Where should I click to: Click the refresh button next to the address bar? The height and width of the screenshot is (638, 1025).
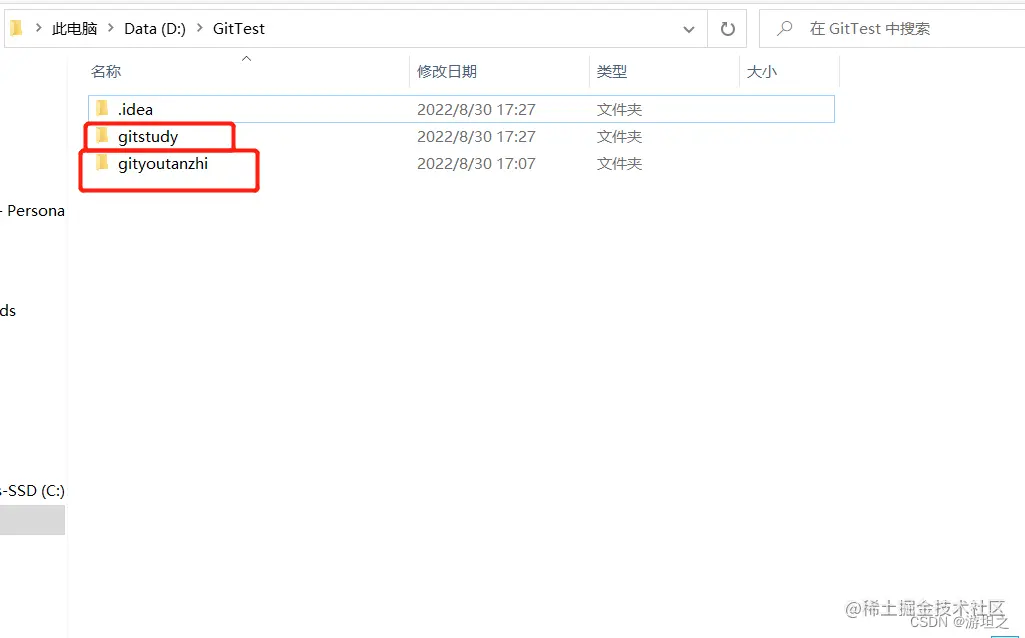point(727,29)
